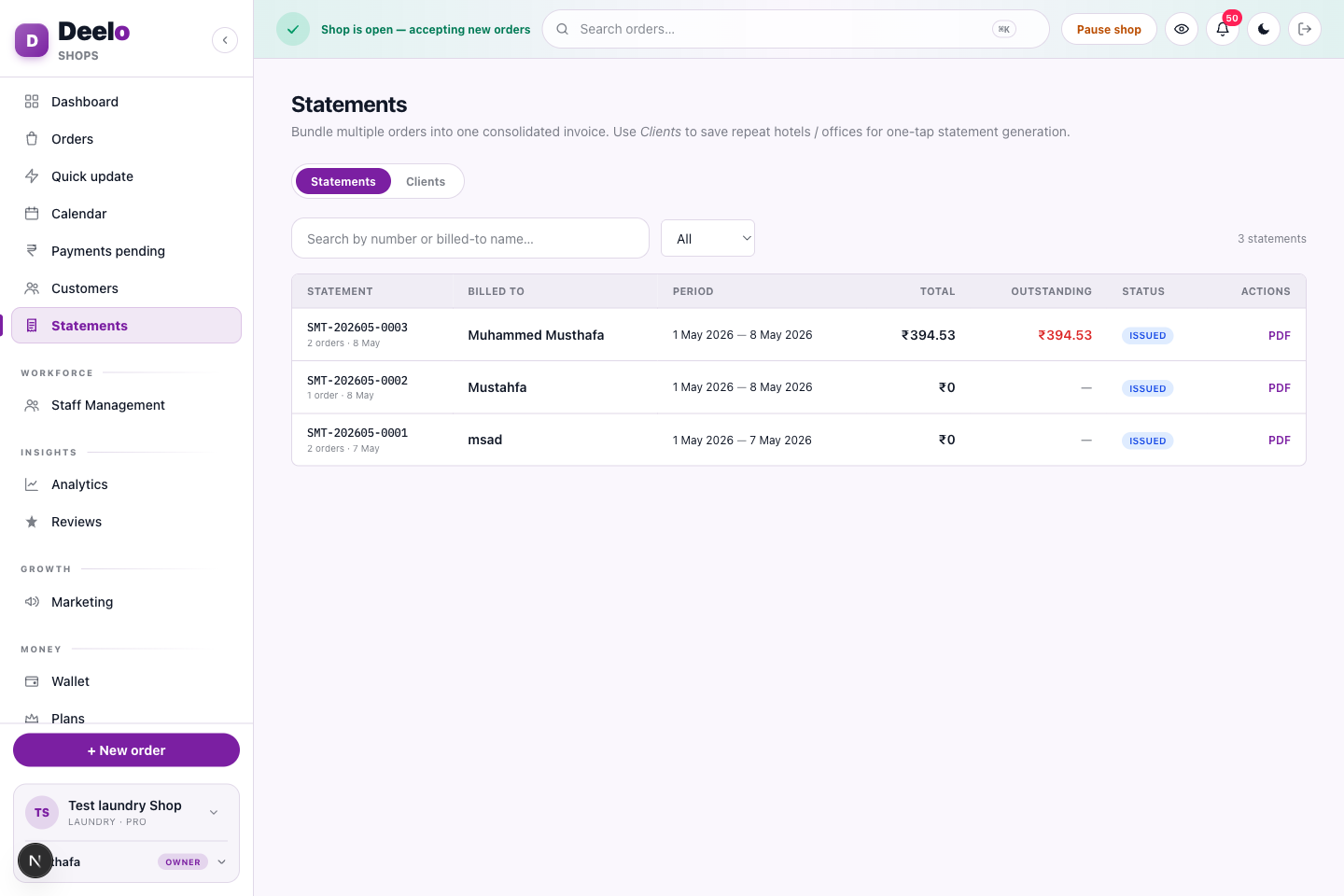
Task: Click billed-to name msad
Action: point(485,440)
